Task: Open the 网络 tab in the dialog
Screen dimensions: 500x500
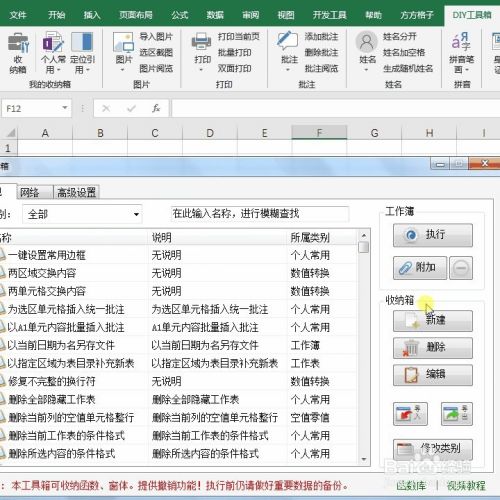Action: pos(34,192)
